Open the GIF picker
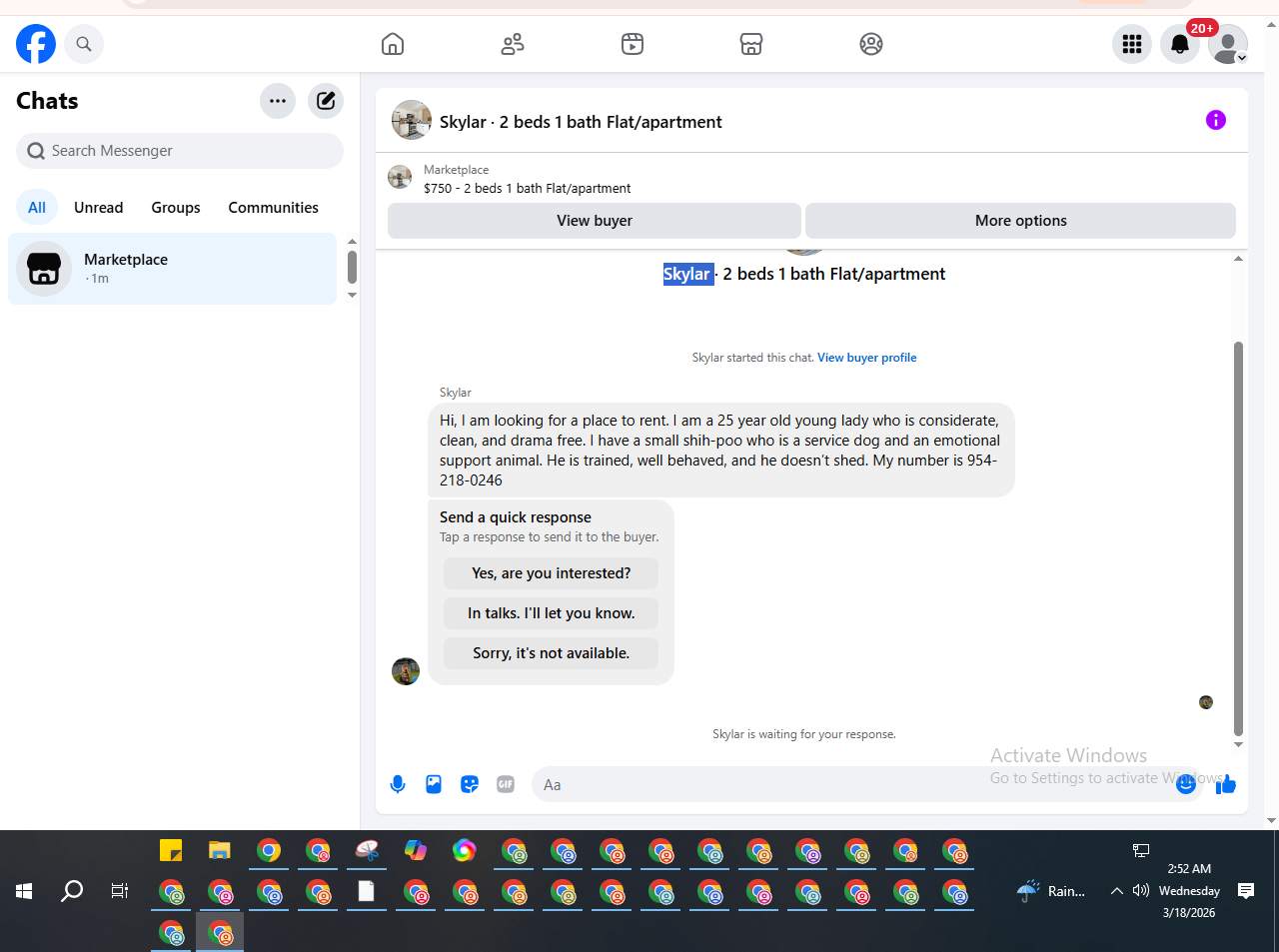1279x952 pixels. click(x=506, y=784)
